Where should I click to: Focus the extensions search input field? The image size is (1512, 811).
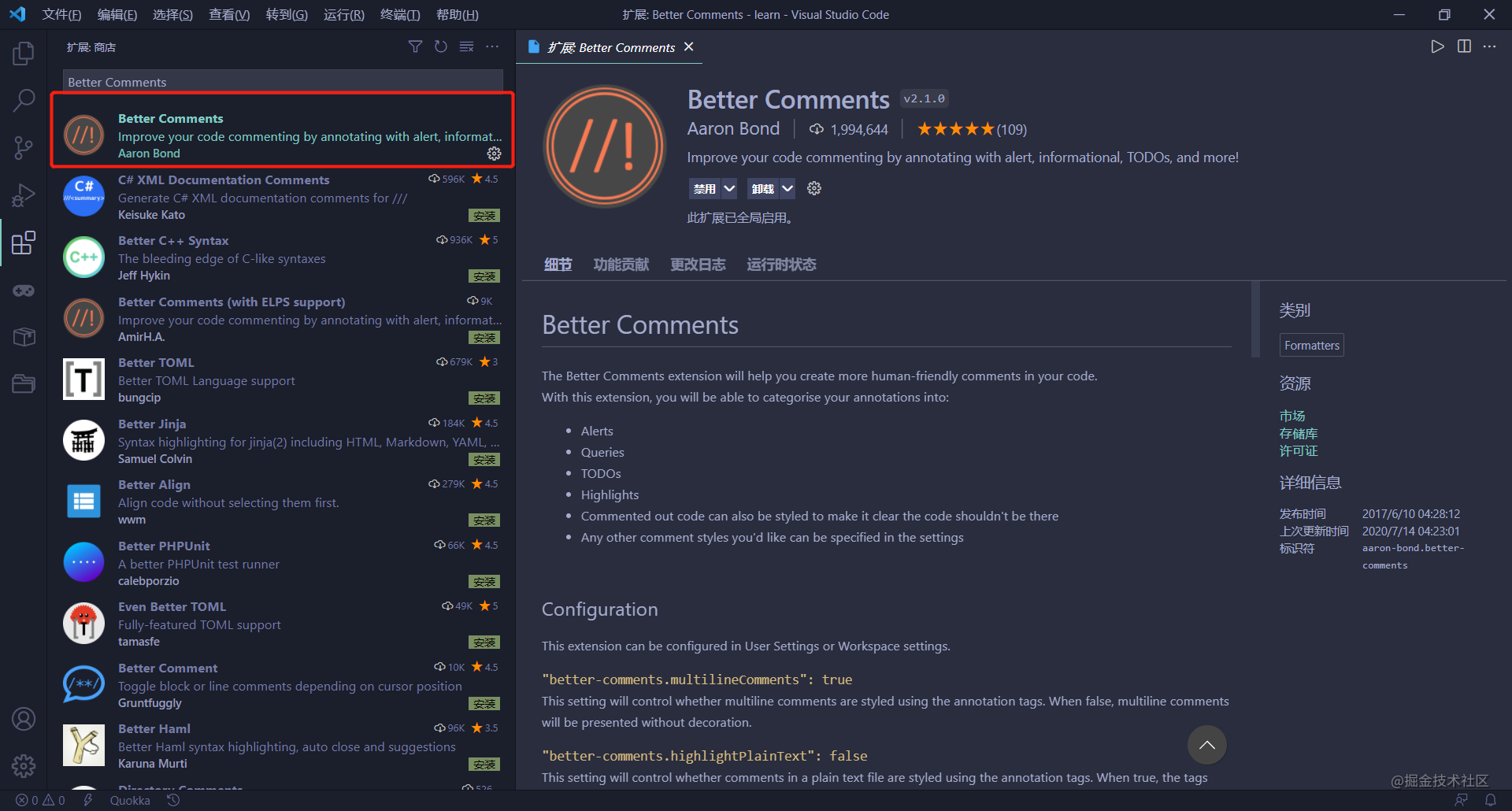tap(283, 81)
